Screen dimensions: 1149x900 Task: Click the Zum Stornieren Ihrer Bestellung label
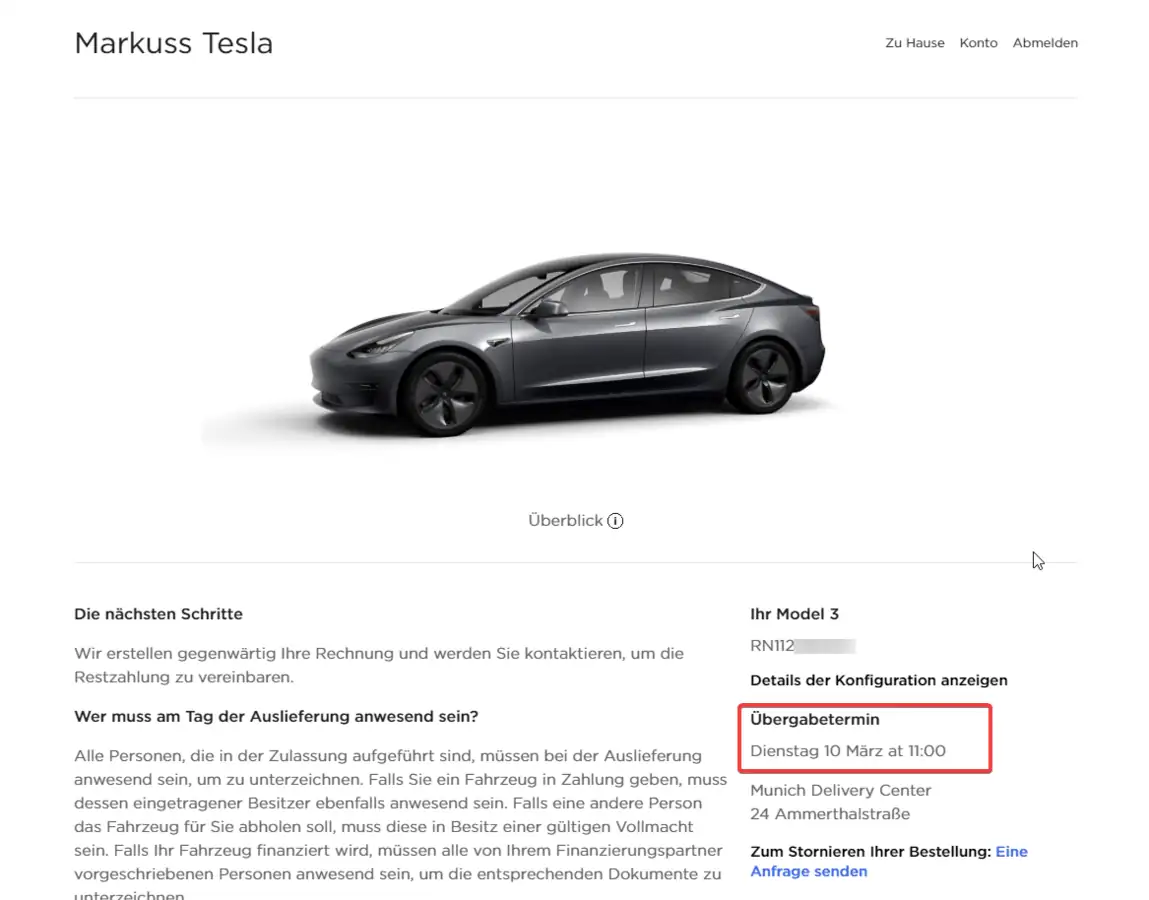tap(870, 852)
